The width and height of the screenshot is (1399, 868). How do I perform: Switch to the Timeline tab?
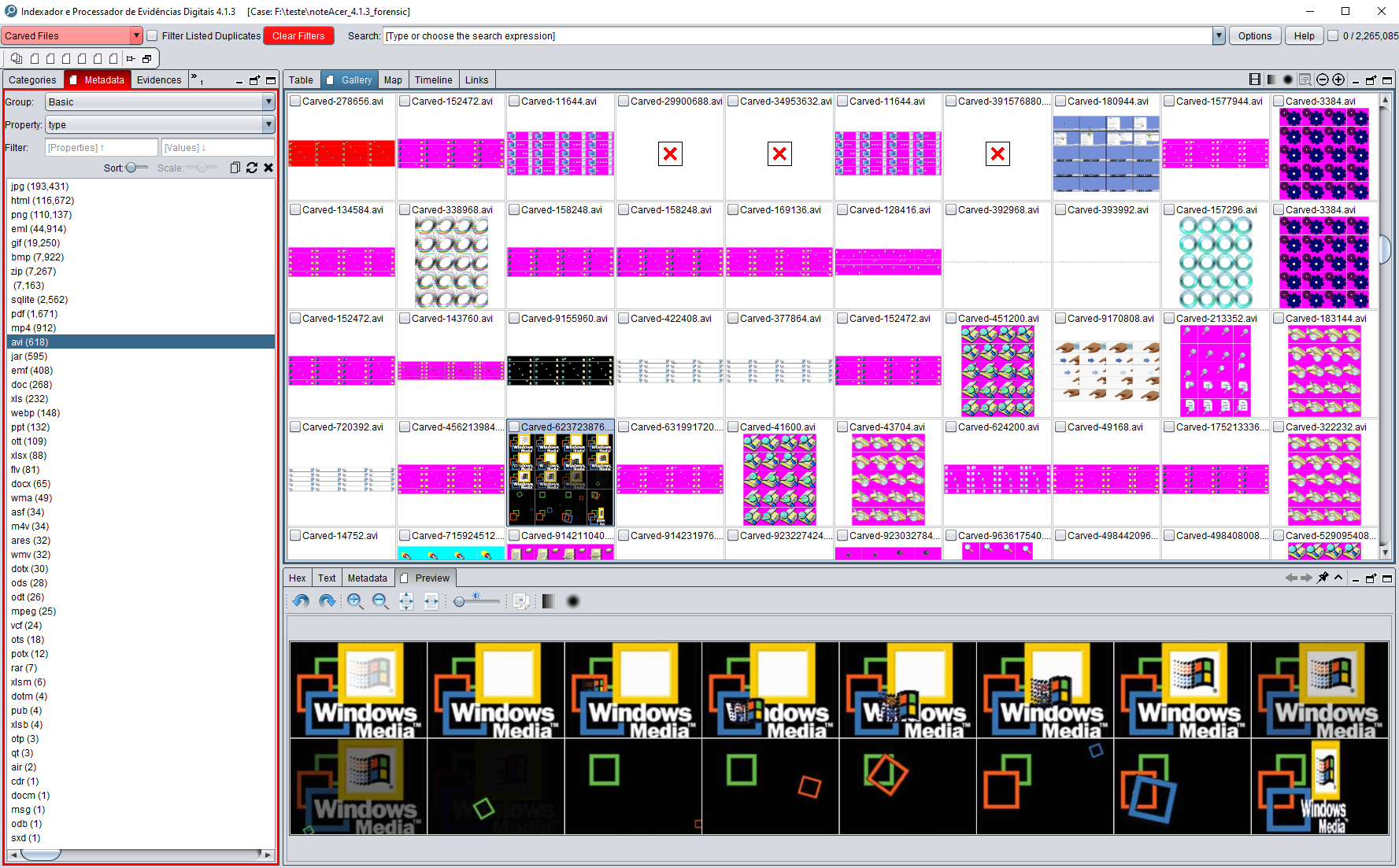[x=433, y=79]
